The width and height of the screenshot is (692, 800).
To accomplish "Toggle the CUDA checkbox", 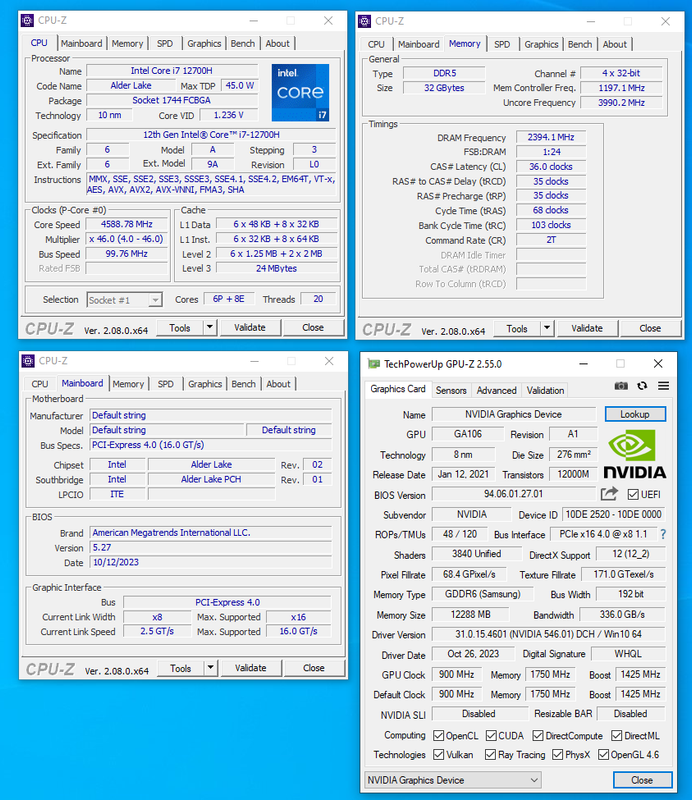I will tap(491, 735).
